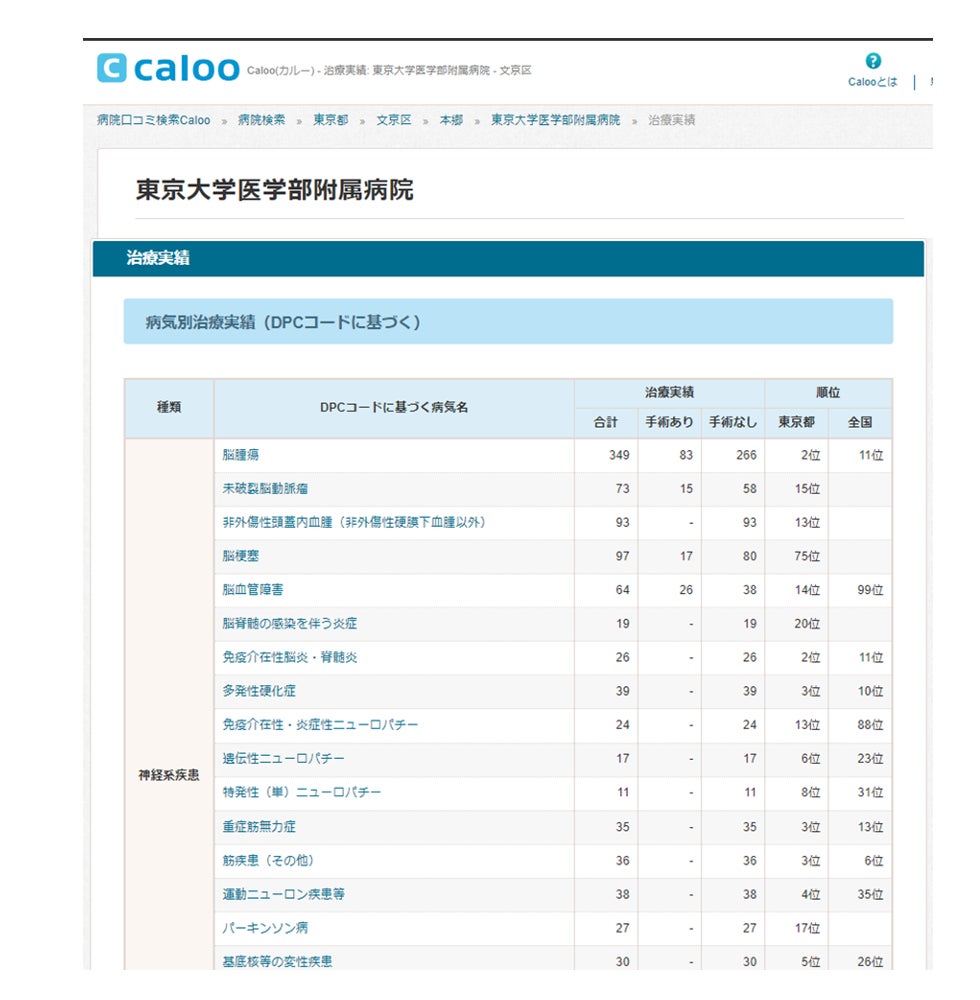The height and width of the screenshot is (1000, 980).
Task: Click the 治療実績 section header bar
Action: [508, 258]
